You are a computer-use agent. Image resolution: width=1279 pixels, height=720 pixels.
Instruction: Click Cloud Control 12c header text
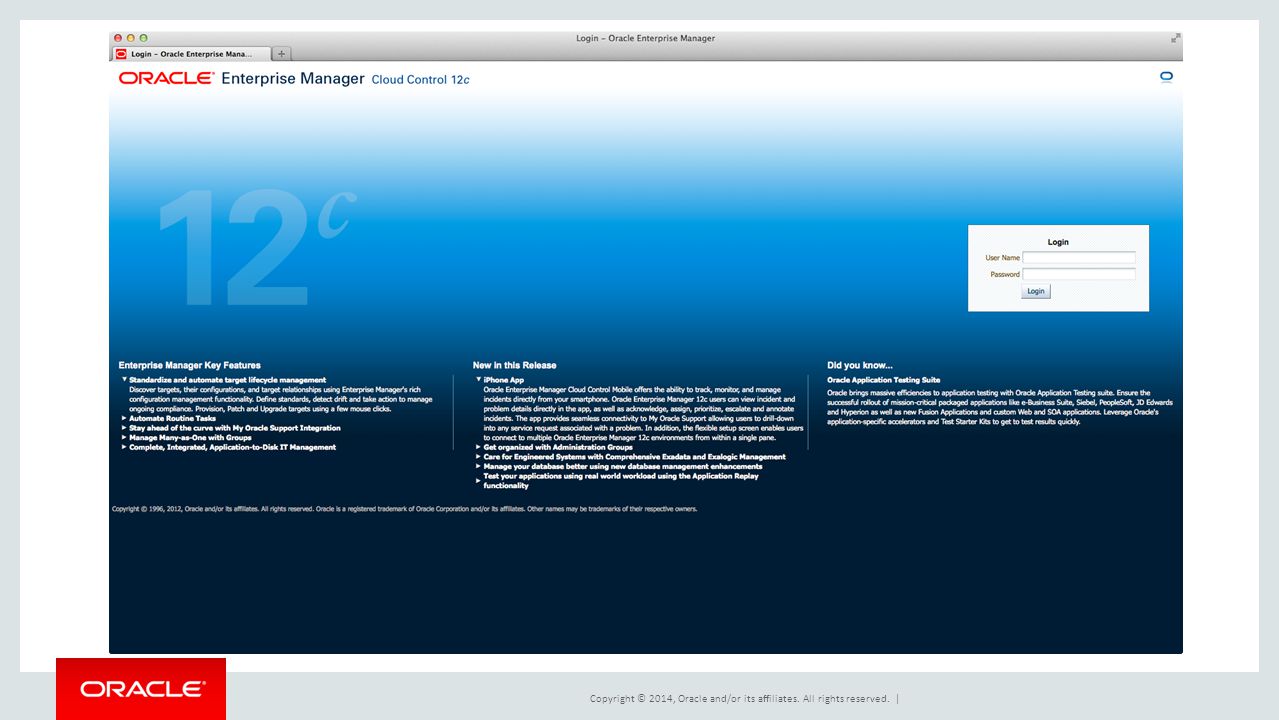420,80
